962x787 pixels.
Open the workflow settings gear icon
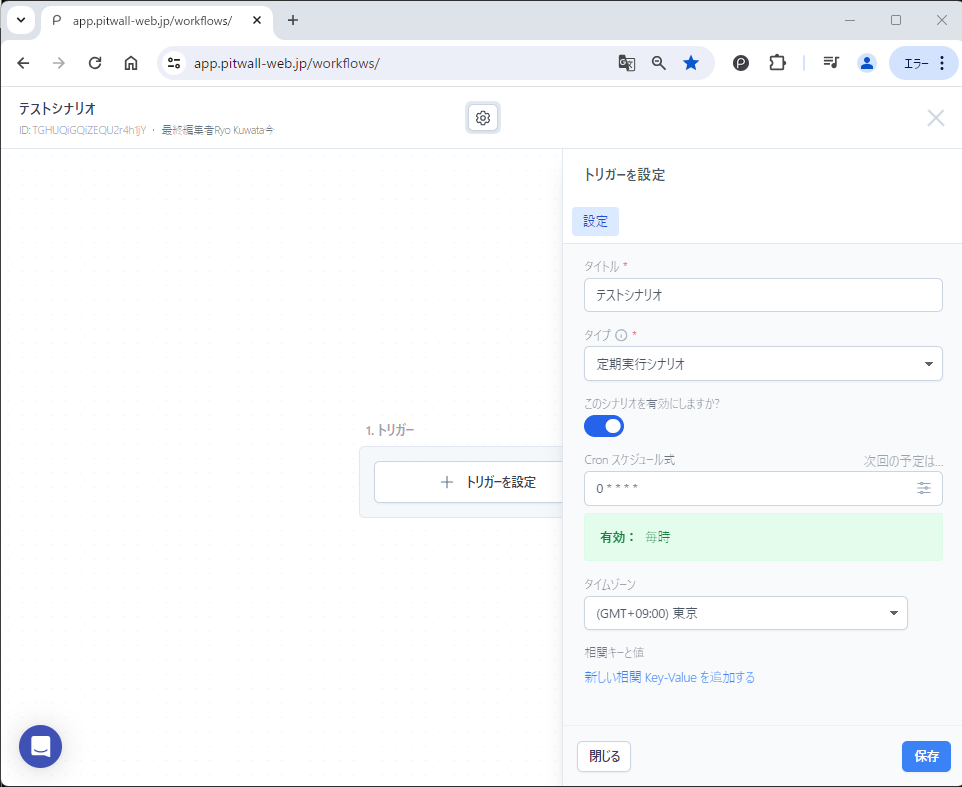(x=483, y=118)
